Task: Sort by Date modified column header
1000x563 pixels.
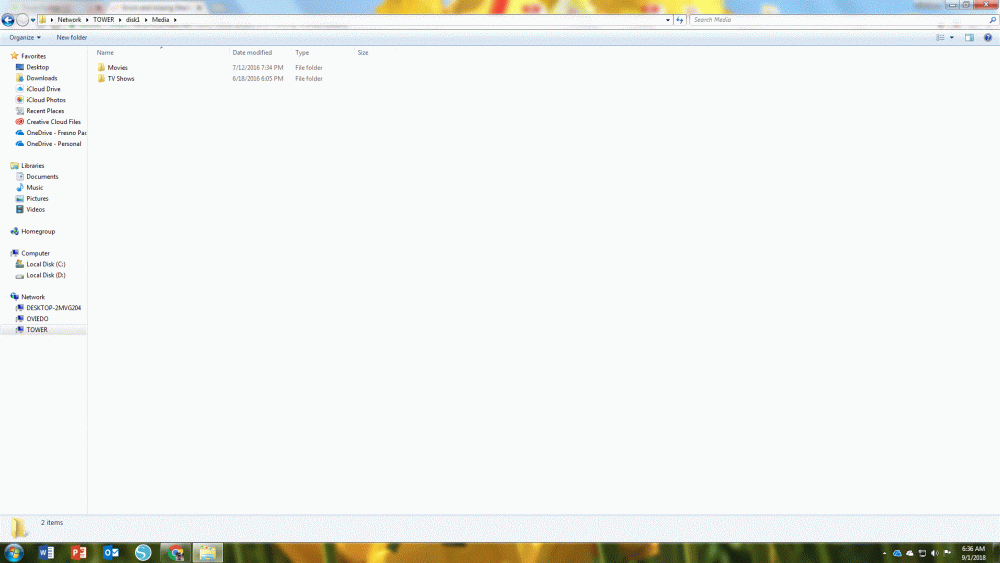Action: 252,53
